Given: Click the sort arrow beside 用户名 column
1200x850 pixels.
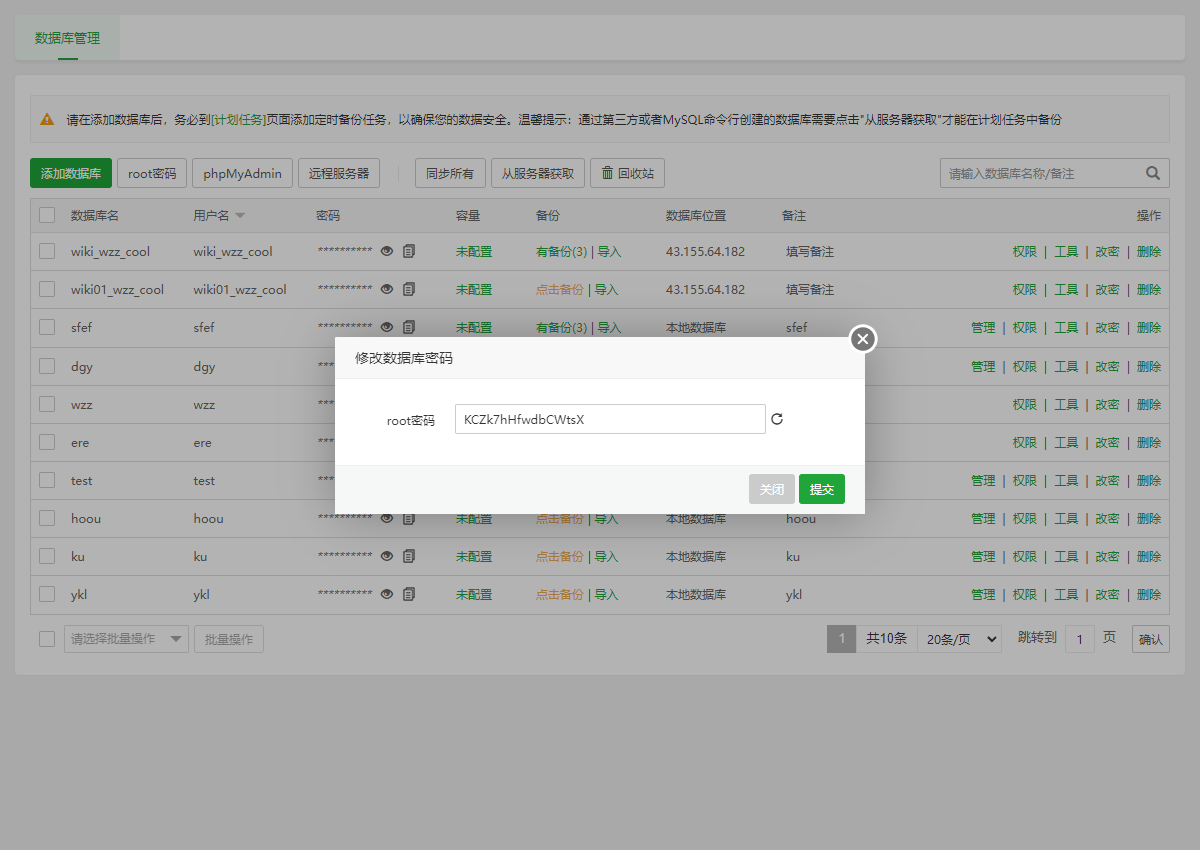Looking at the screenshot, I should click(240, 216).
